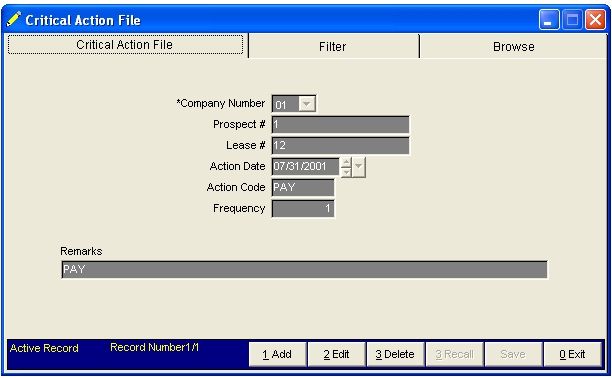Screen dimensions: 612x378
Task: Click the Remarks label
Action: [81, 251]
